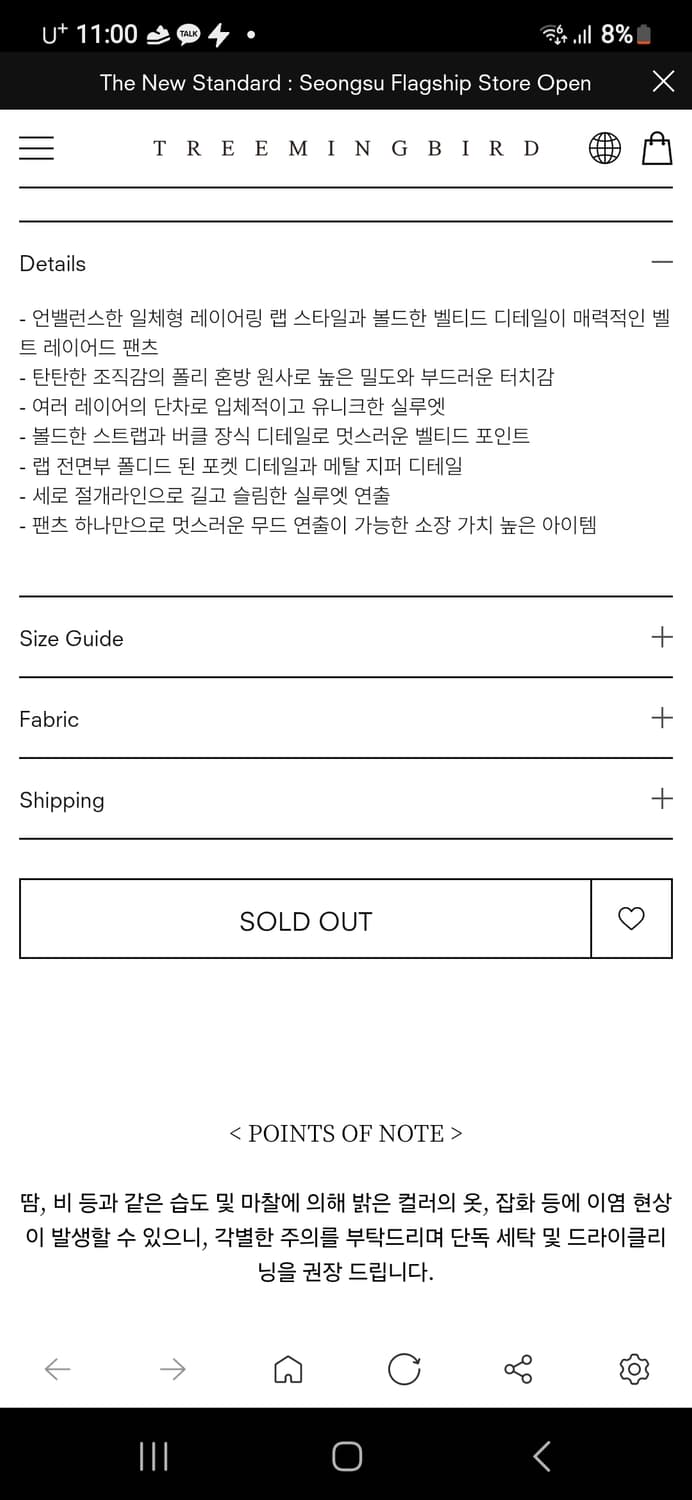Add item to wishlist with heart
The image size is (692, 1500).
[631, 919]
